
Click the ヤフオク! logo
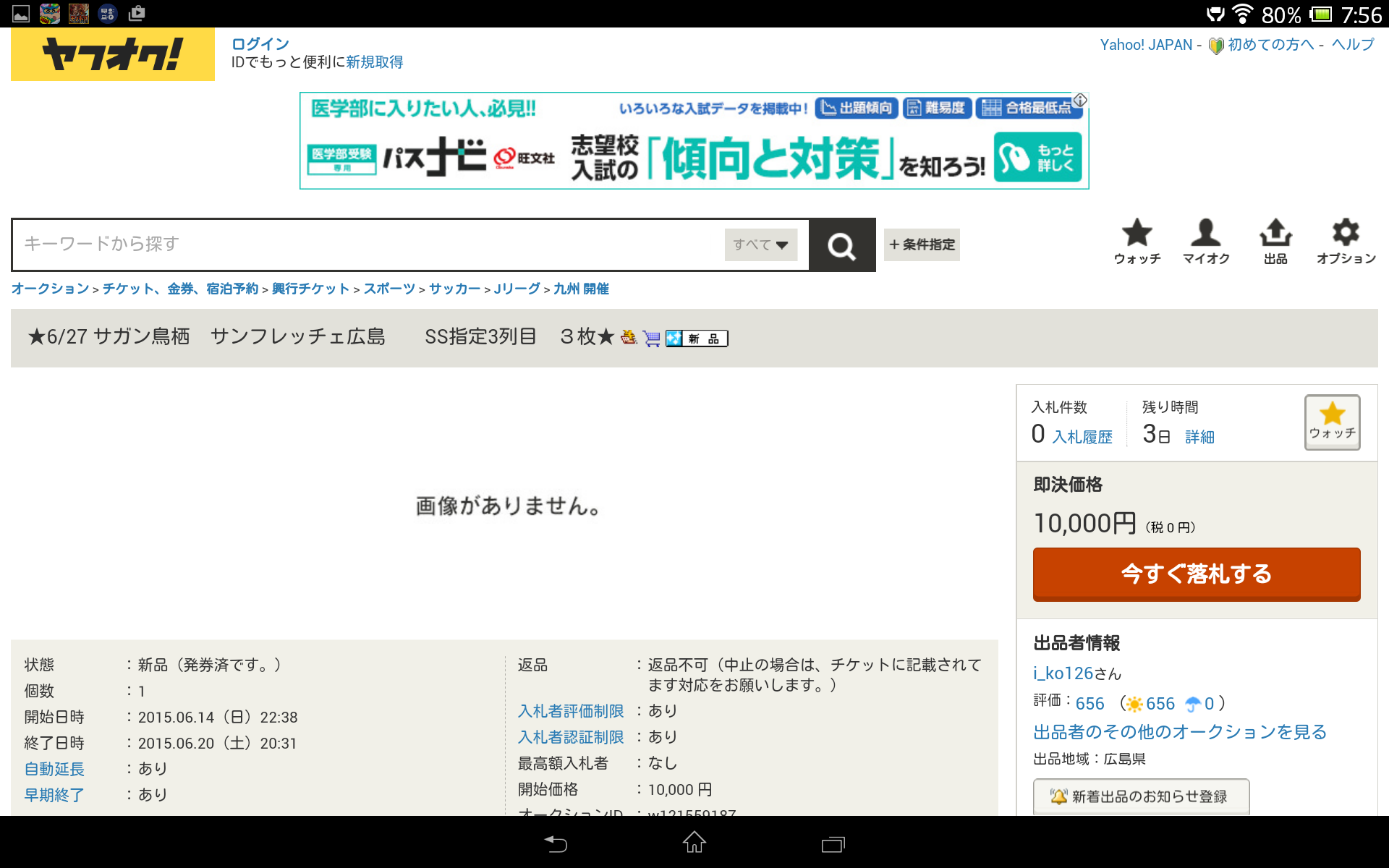coord(113,54)
